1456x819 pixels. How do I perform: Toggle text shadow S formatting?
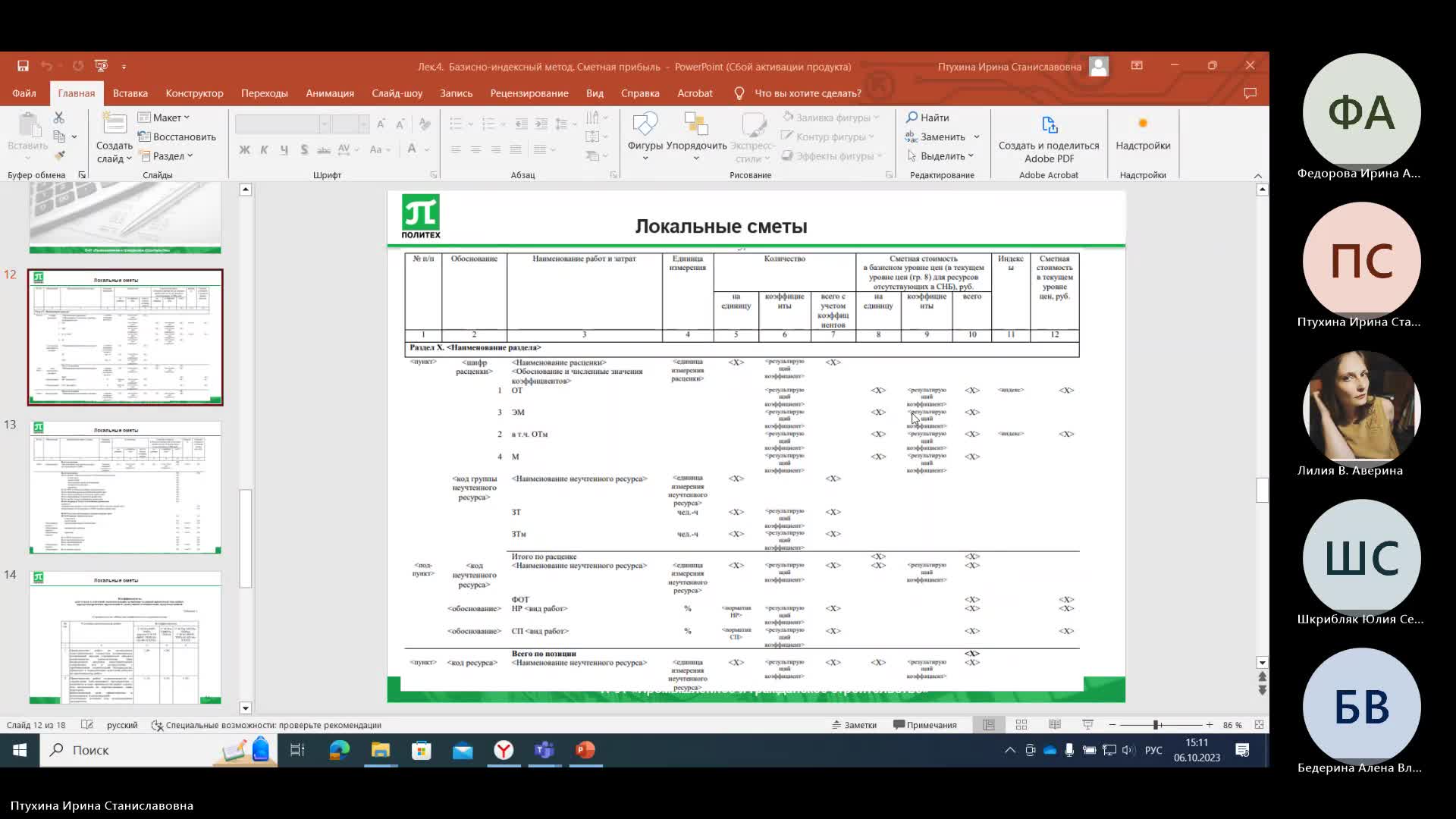[303, 149]
